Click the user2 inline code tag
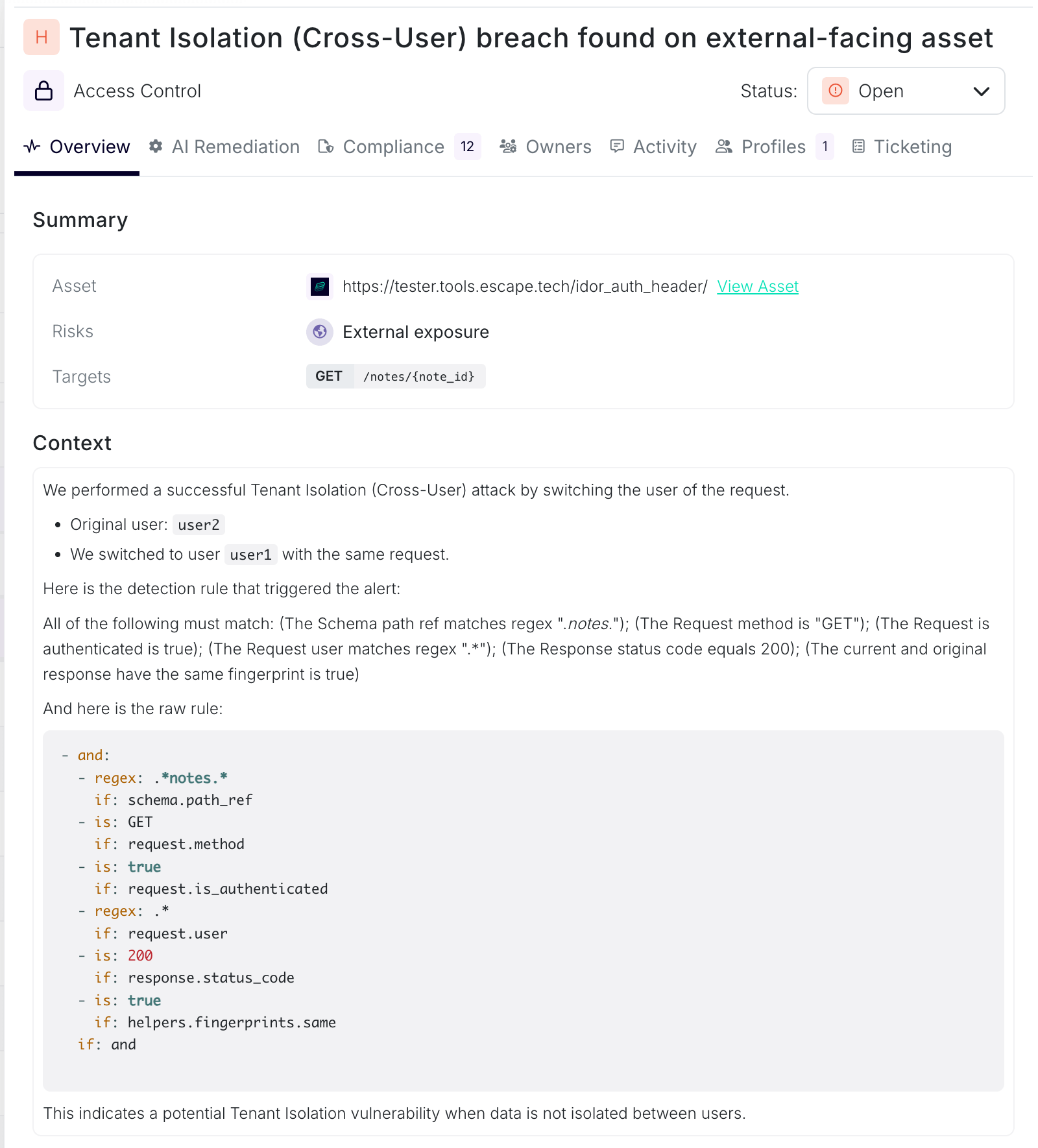Viewport: 1038px width, 1148px height. pyautogui.click(x=199, y=525)
